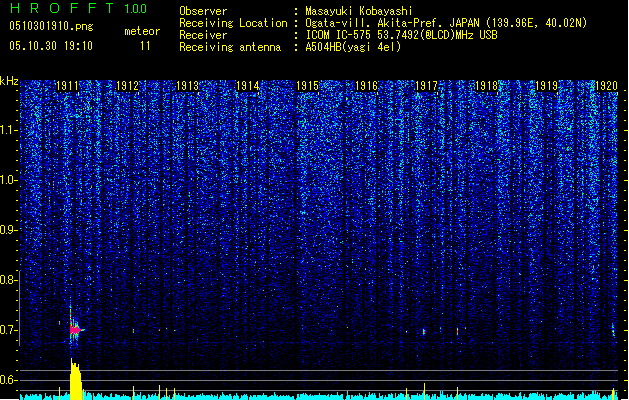This screenshot has height=400, width=629.
Task: Select the version number 1.00
Action: tap(136, 9)
